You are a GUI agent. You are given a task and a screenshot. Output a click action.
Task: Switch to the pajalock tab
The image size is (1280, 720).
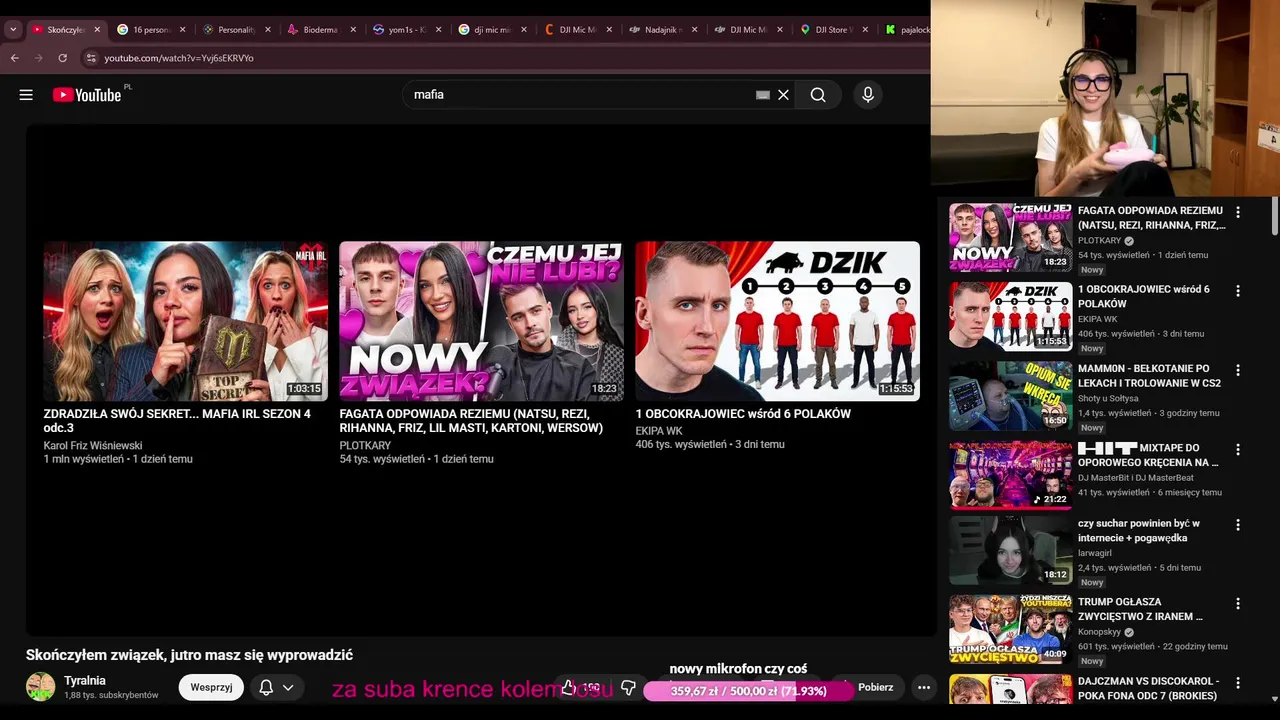click(907, 30)
